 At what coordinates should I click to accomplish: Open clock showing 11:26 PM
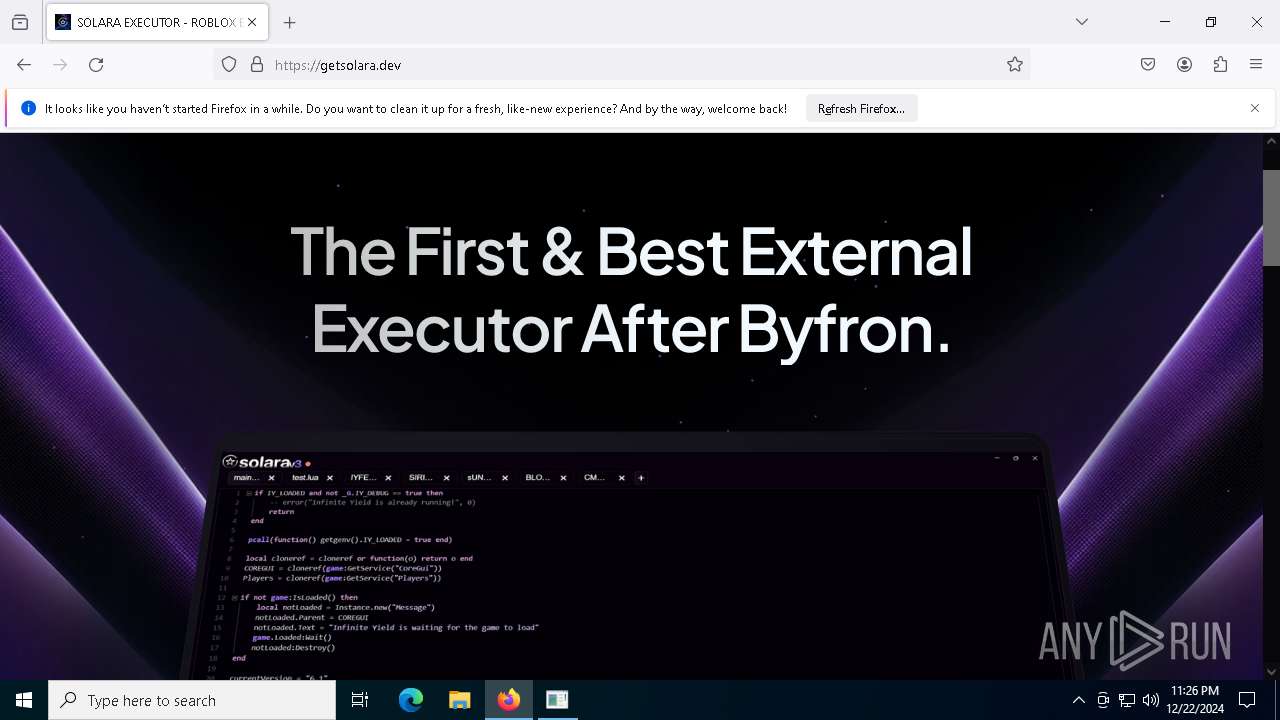(1194, 700)
